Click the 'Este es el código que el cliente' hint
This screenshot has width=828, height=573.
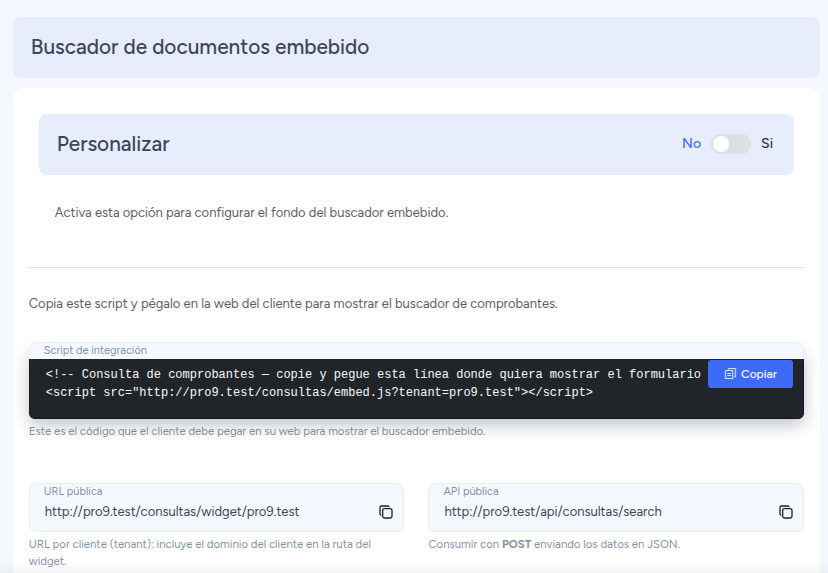(x=257, y=431)
